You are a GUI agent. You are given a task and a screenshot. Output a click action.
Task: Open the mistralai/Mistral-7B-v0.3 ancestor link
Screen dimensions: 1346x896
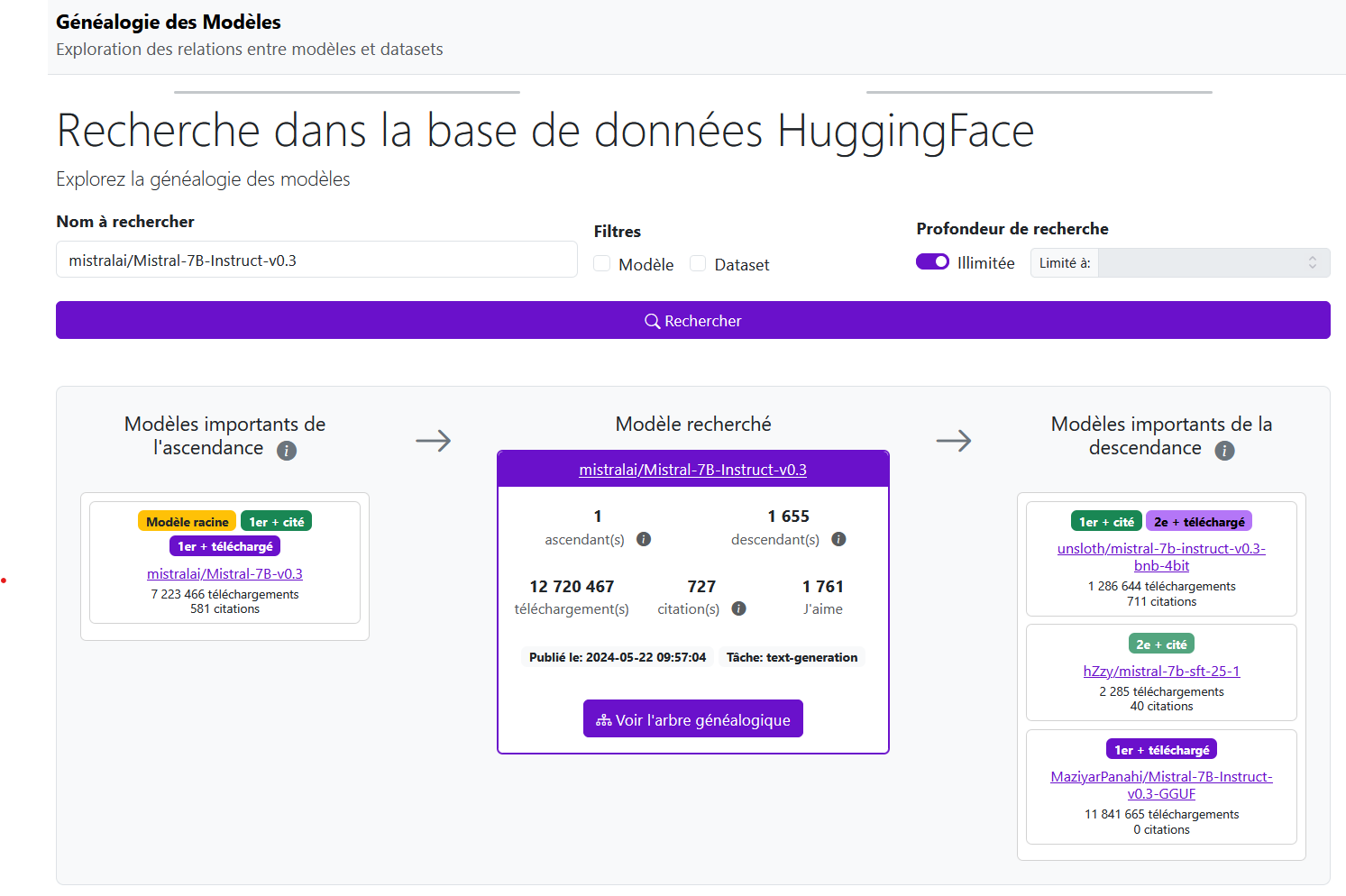pos(224,573)
